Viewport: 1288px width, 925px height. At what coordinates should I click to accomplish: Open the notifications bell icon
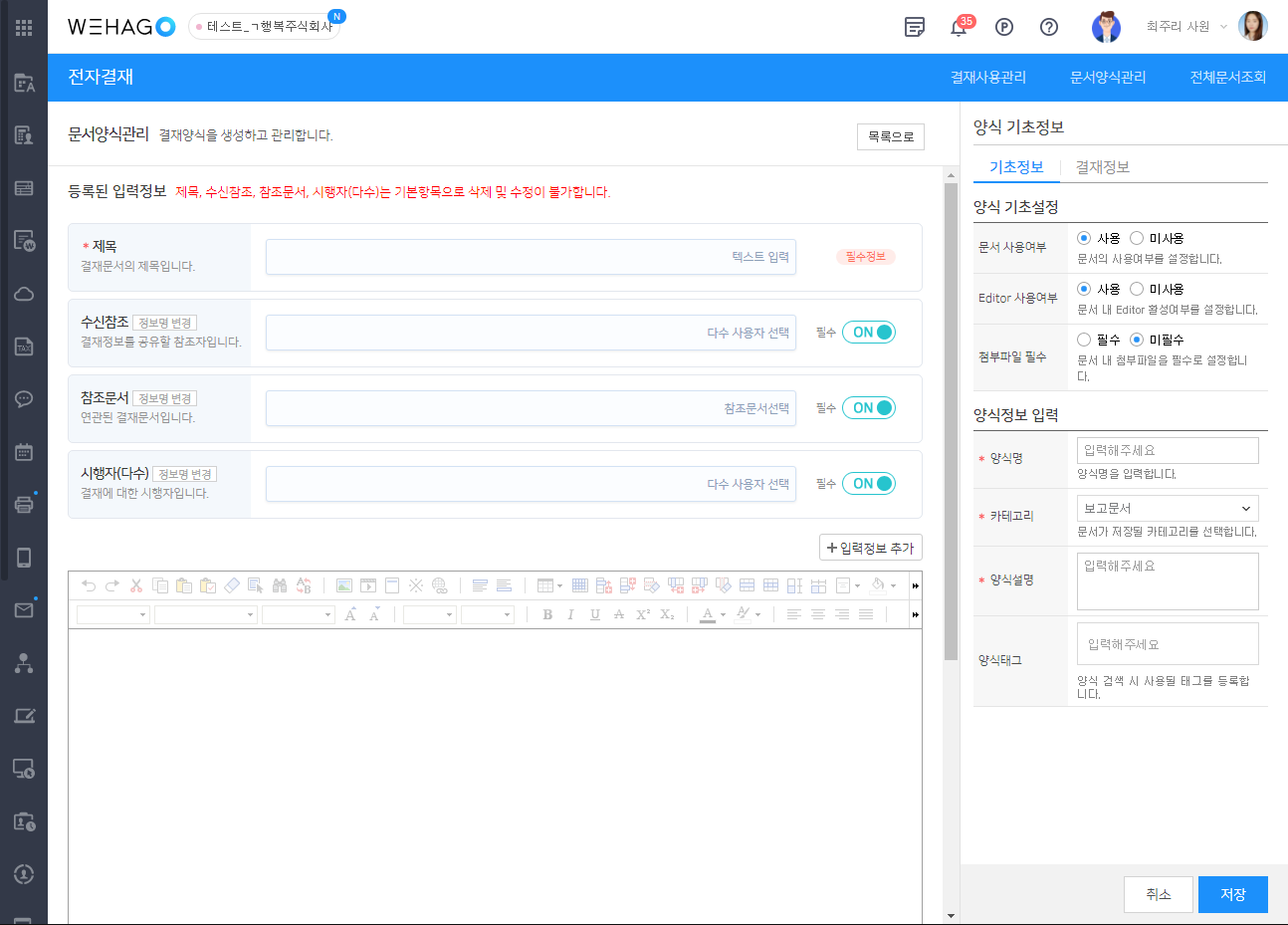(x=959, y=27)
